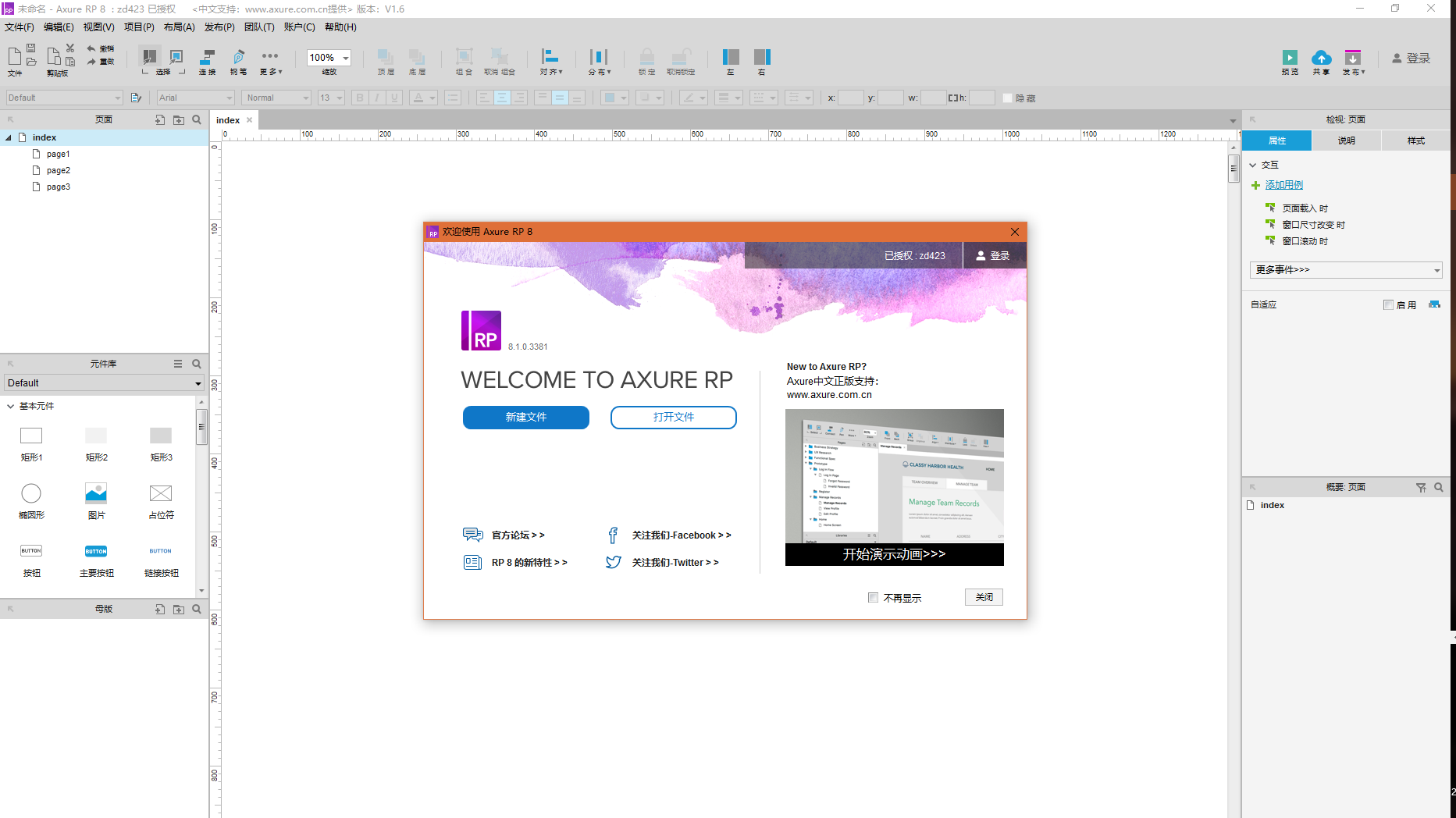The height and width of the screenshot is (818, 1456).
Task: Collapse the 基本元件 section
Action: [11, 406]
